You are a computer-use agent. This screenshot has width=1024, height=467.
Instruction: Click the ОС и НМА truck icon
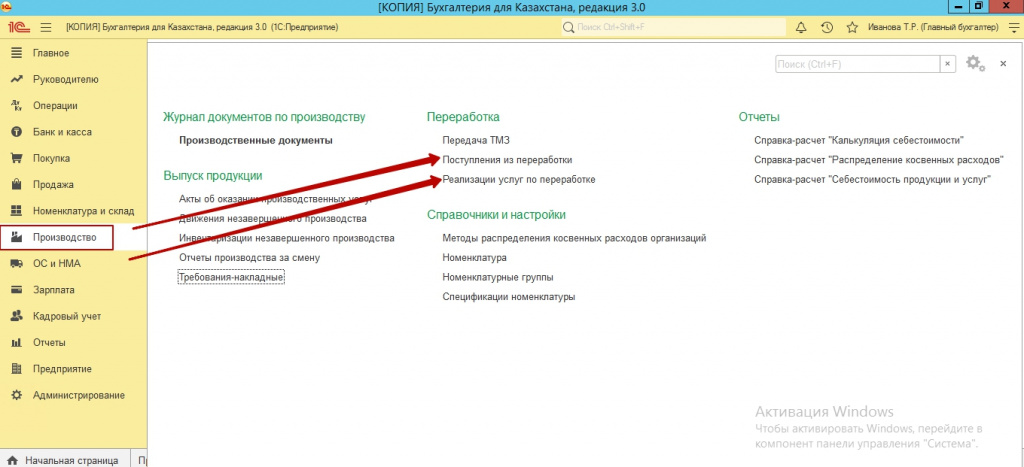[x=16, y=264]
